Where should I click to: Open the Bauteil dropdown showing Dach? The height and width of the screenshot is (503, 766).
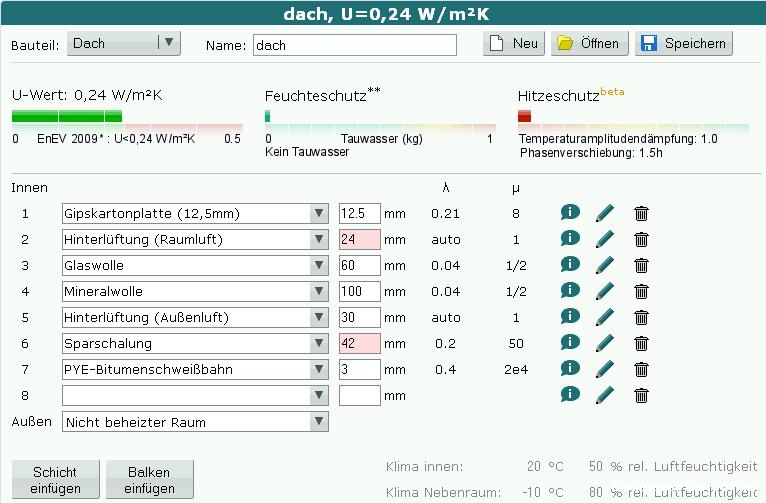click(x=123, y=44)
